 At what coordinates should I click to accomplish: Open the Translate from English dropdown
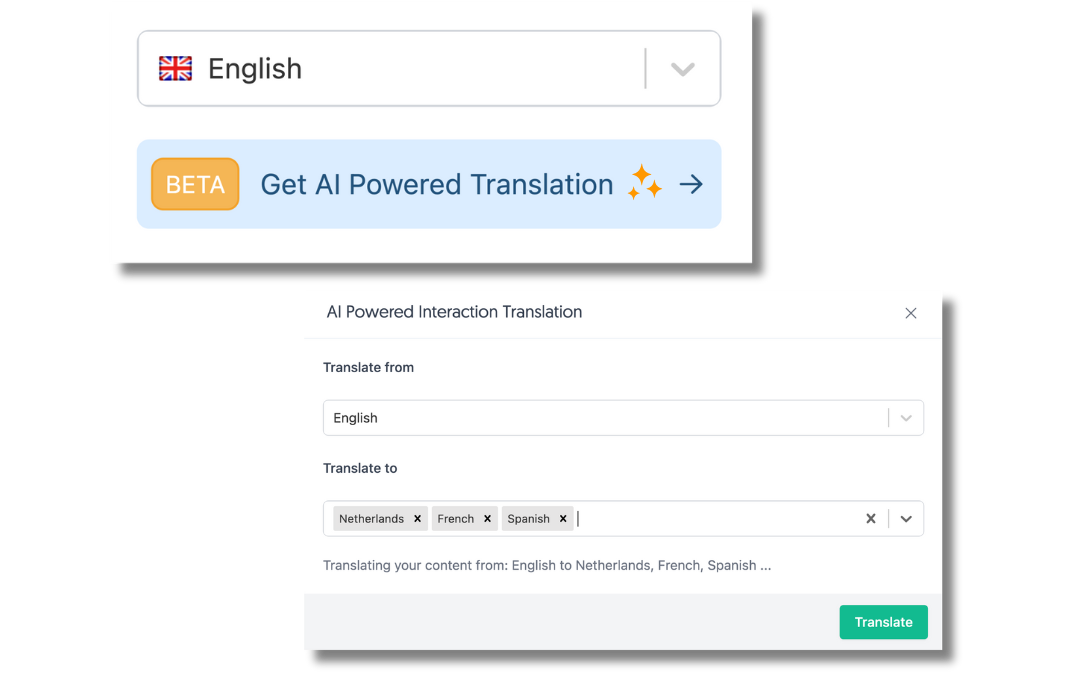pos(600,418)
